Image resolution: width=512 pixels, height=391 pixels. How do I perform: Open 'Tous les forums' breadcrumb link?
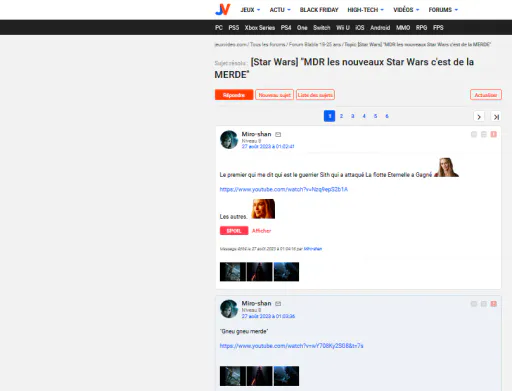[x=268, y=44]
